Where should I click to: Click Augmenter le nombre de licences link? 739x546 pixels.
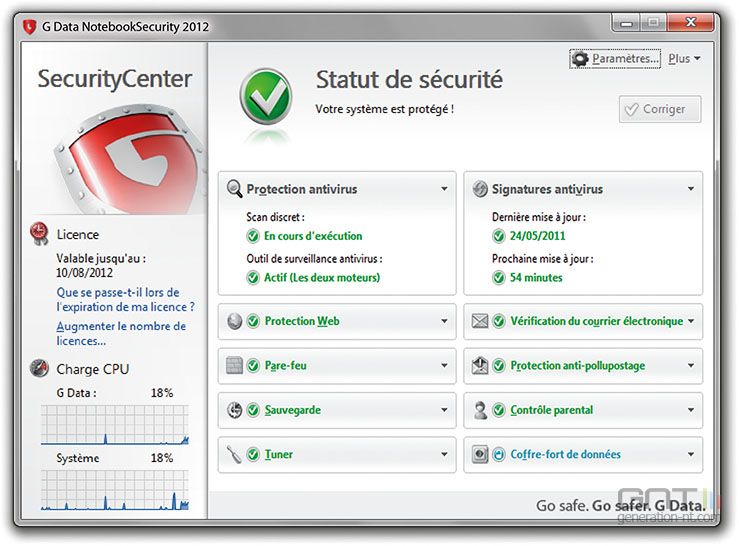(x=121, y=333)
